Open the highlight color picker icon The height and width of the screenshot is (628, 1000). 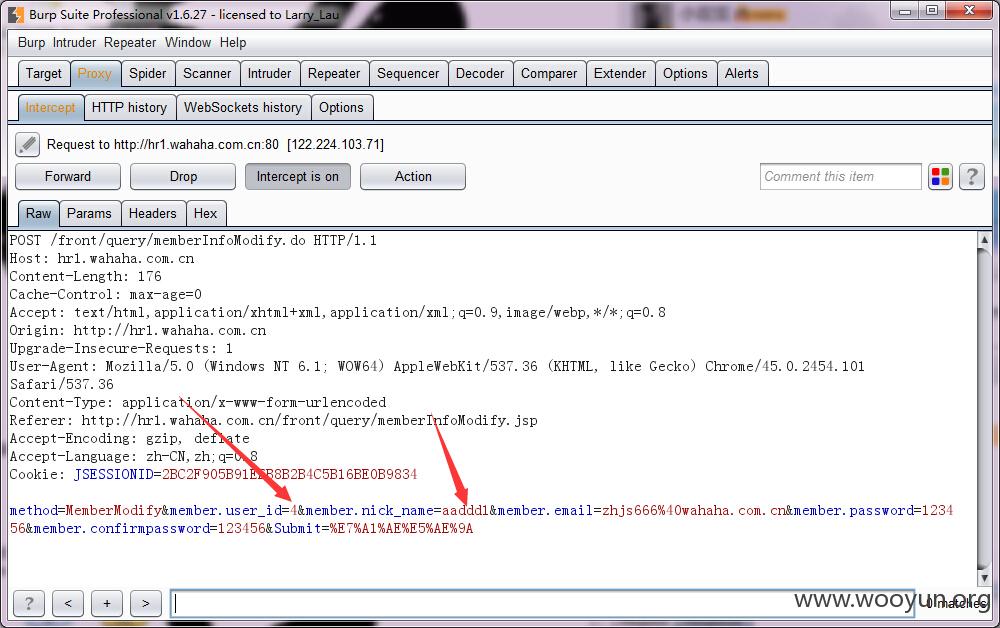pos(941,177)
